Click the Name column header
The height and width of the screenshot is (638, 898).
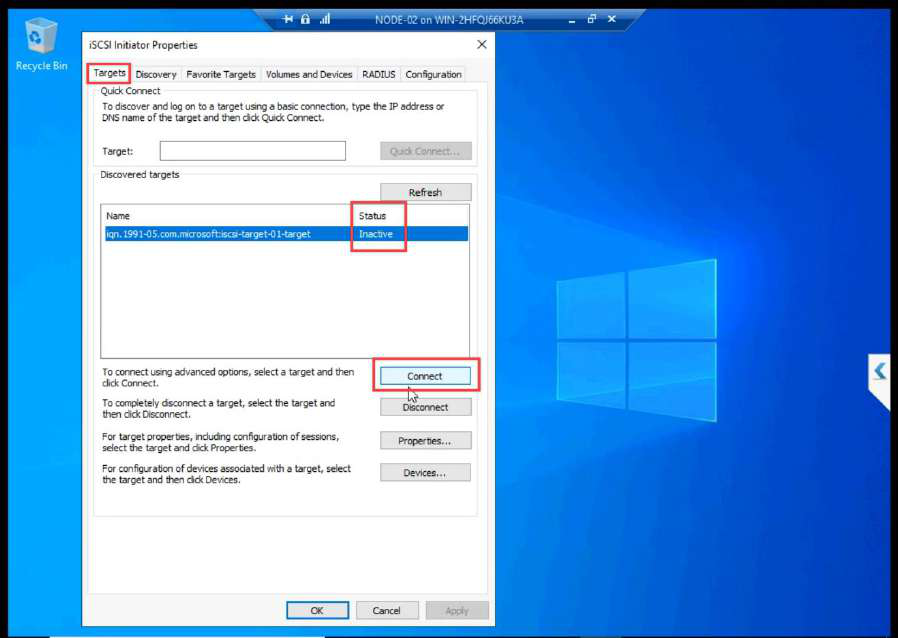pos(118,216)
